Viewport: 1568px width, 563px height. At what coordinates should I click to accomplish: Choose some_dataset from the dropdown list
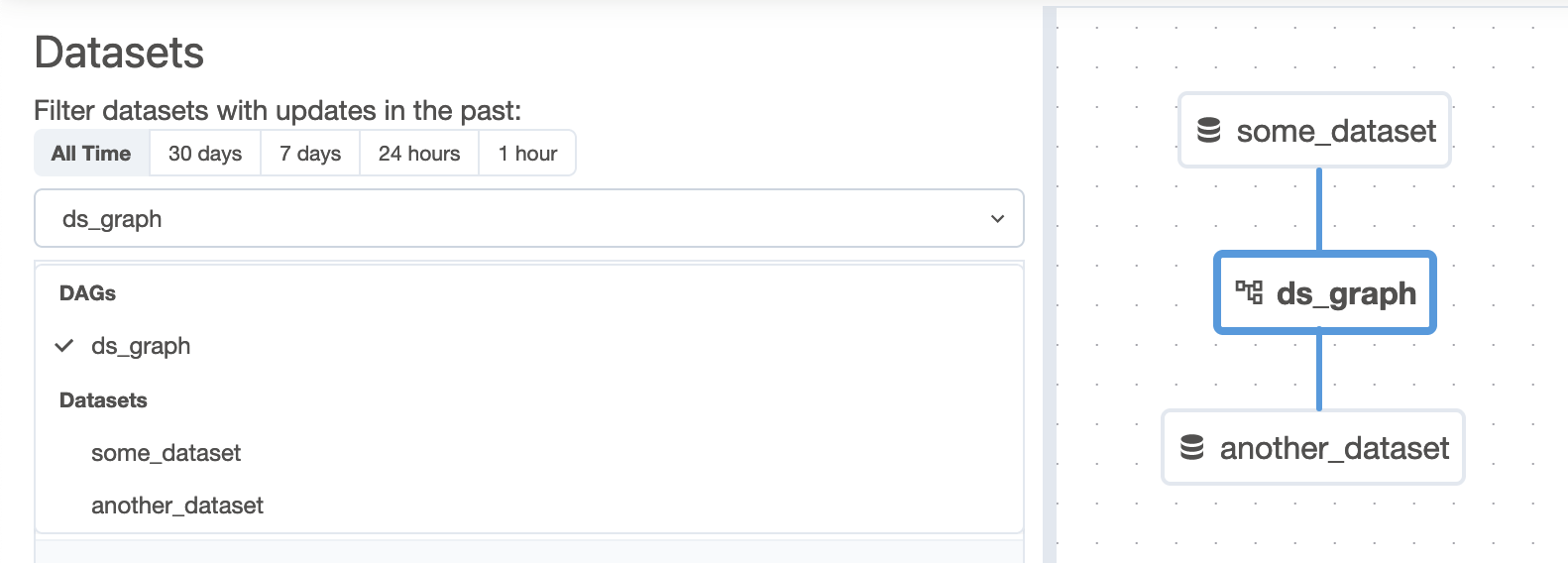tap(167, 453)
